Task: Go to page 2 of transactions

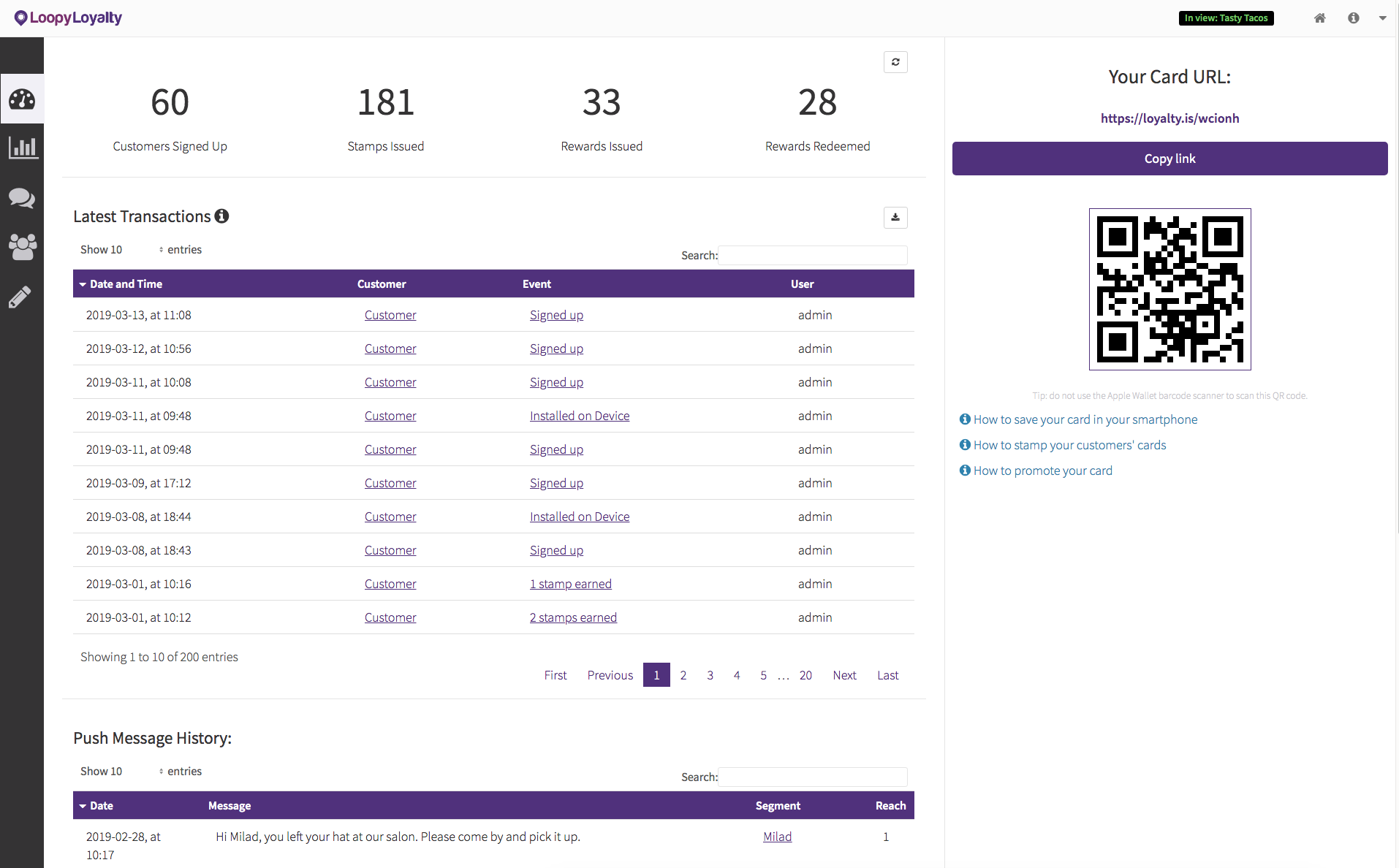Action: (x=683, y=674)
